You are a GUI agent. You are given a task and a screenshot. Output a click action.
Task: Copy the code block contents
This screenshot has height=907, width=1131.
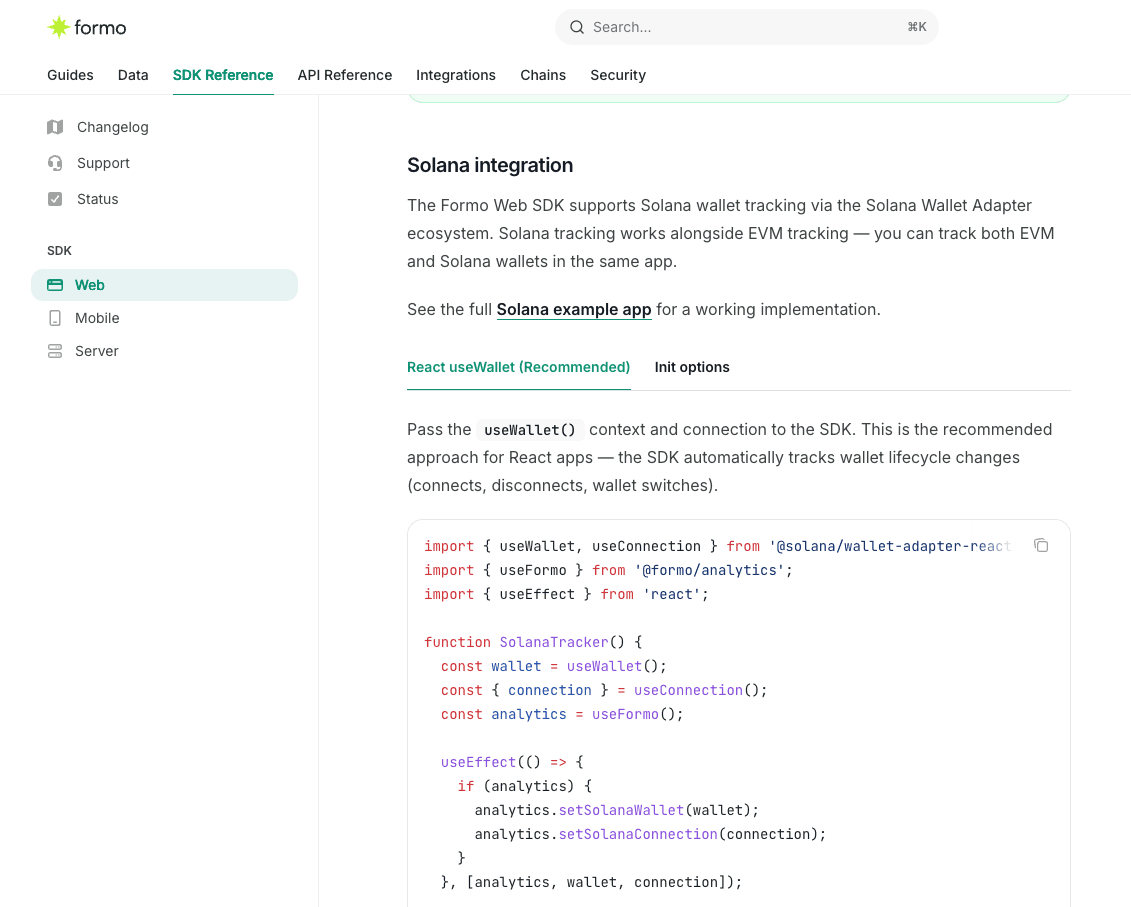coord(1041,545)
